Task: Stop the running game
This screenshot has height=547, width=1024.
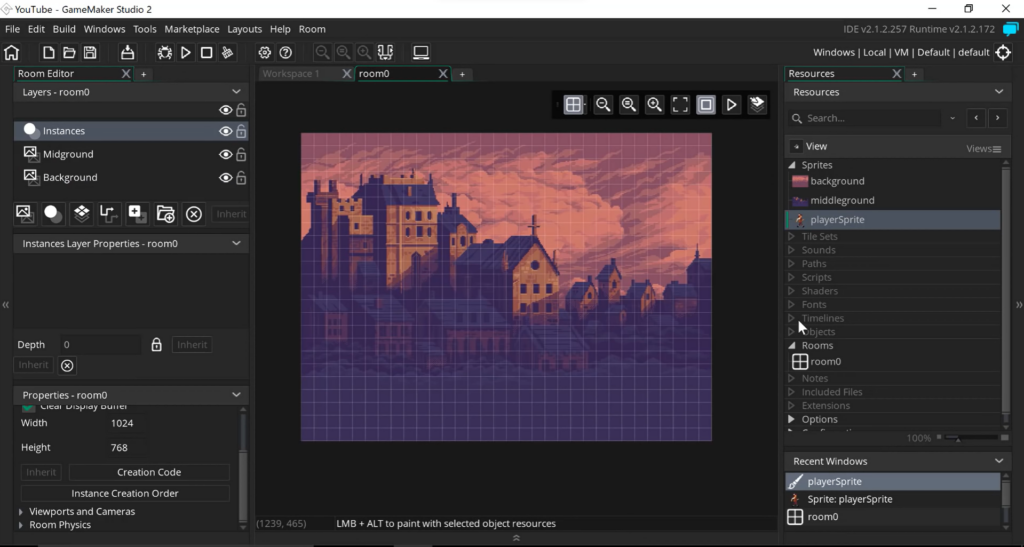Action: 206,52
